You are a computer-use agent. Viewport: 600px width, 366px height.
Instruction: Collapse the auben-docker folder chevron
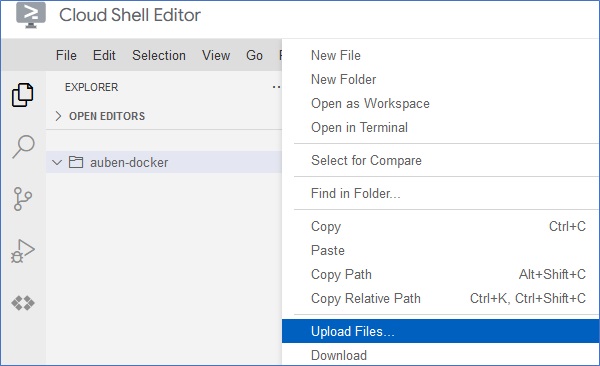57,162
